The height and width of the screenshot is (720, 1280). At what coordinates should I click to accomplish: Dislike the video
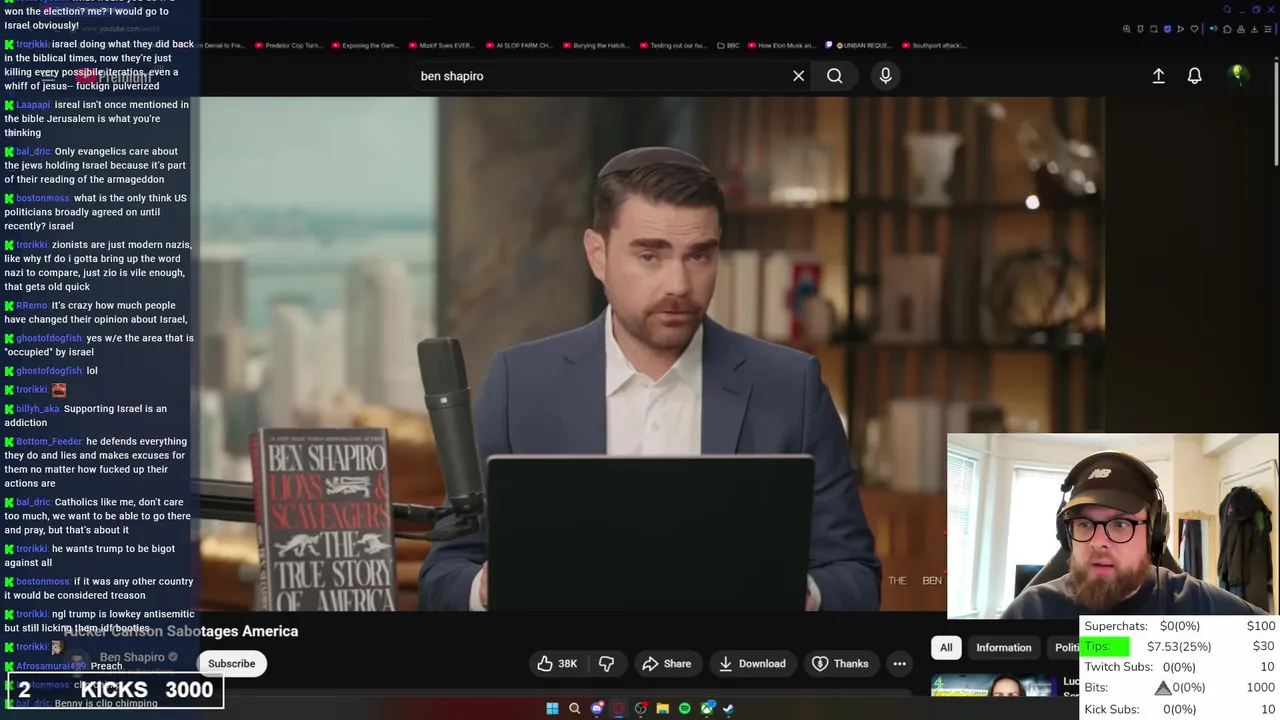606,663
